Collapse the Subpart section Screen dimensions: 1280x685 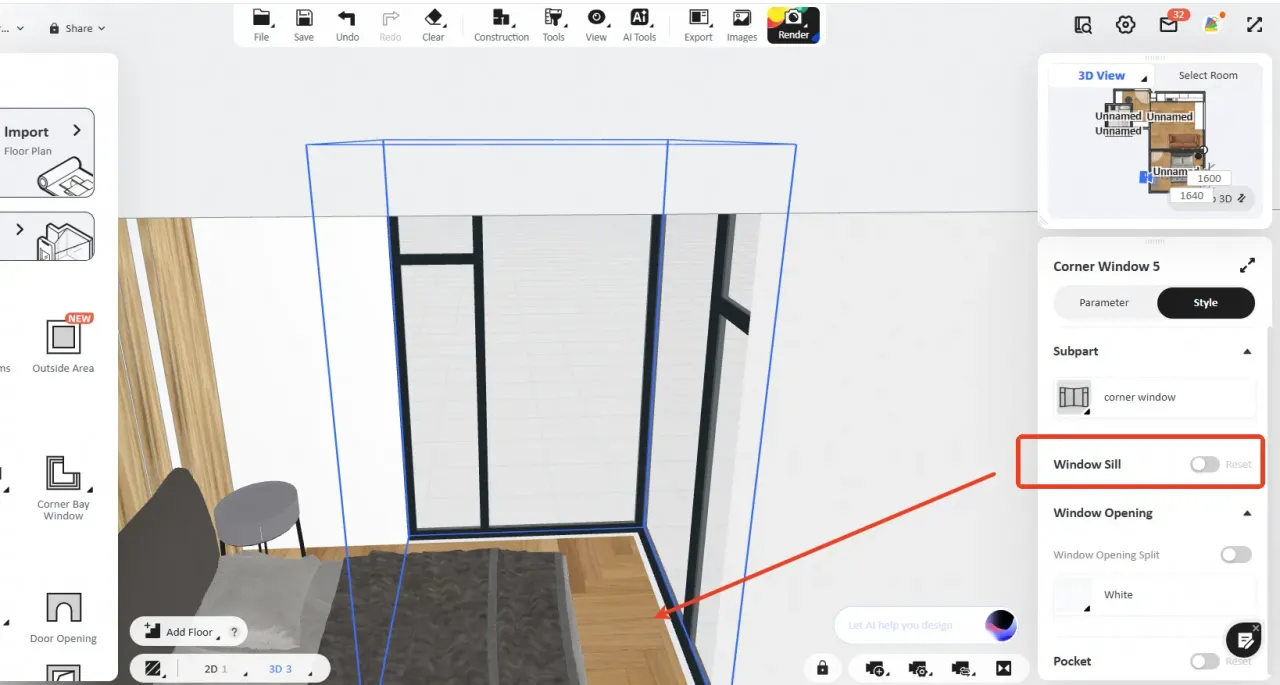(x=1247, y=352)
